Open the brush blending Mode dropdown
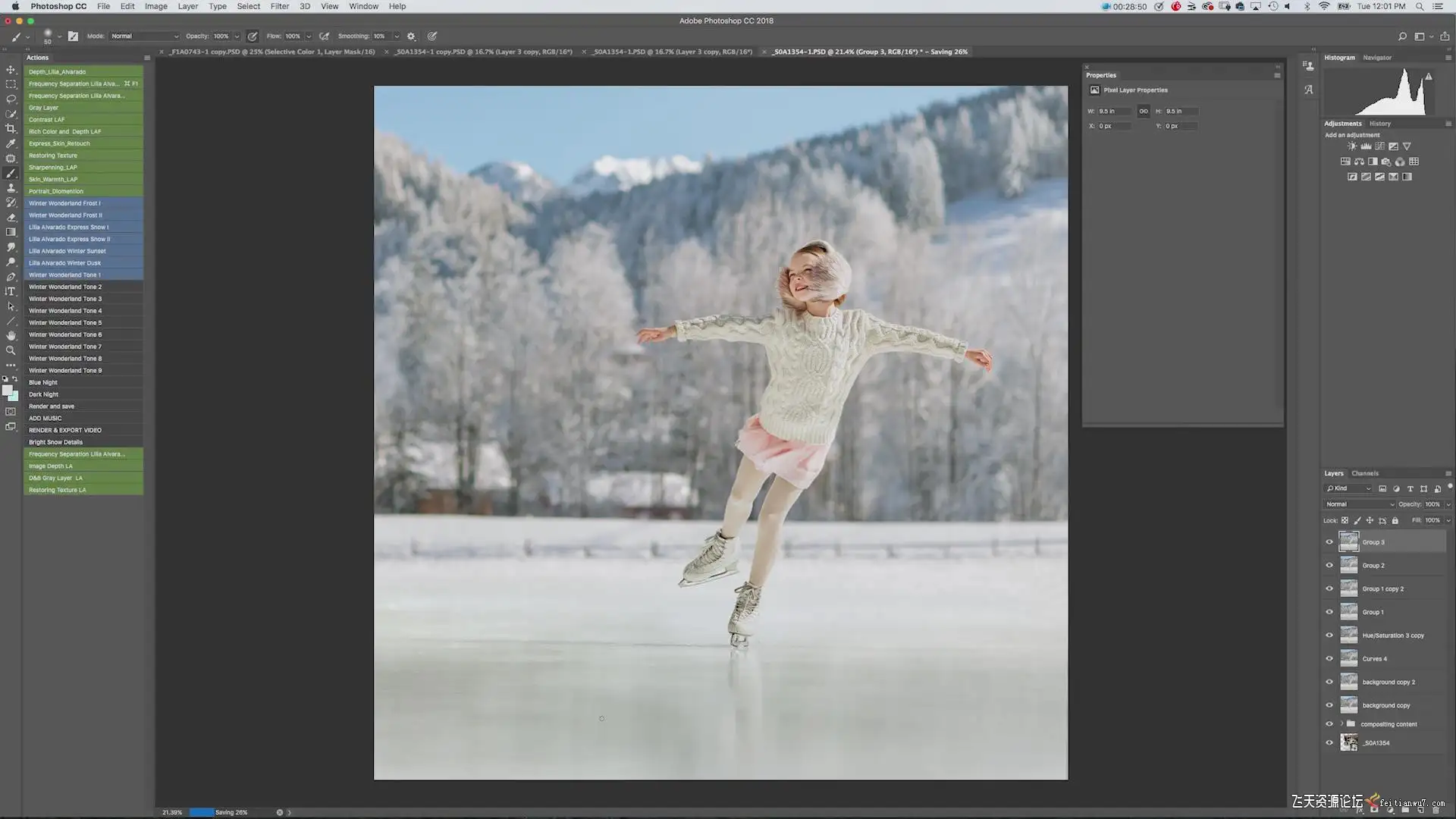 click(144, 36)
